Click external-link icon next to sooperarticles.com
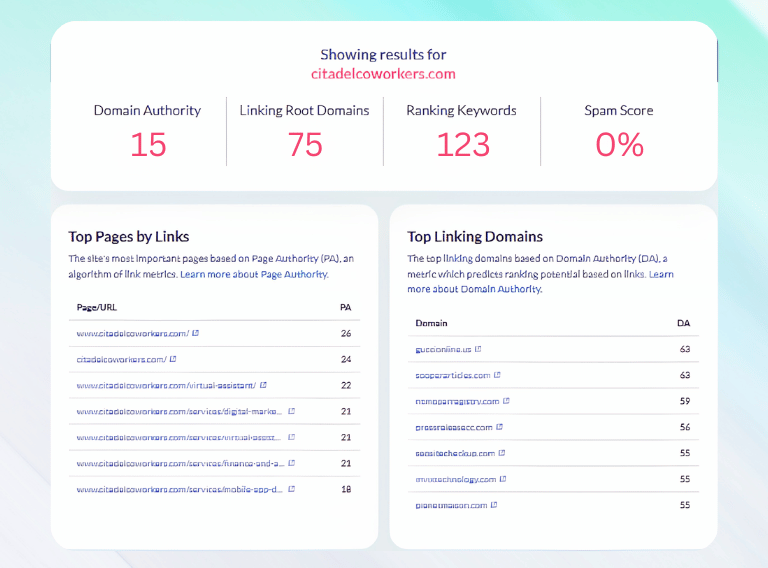The height and width of the screenshot is (568, 768). [x=497, y=375]
